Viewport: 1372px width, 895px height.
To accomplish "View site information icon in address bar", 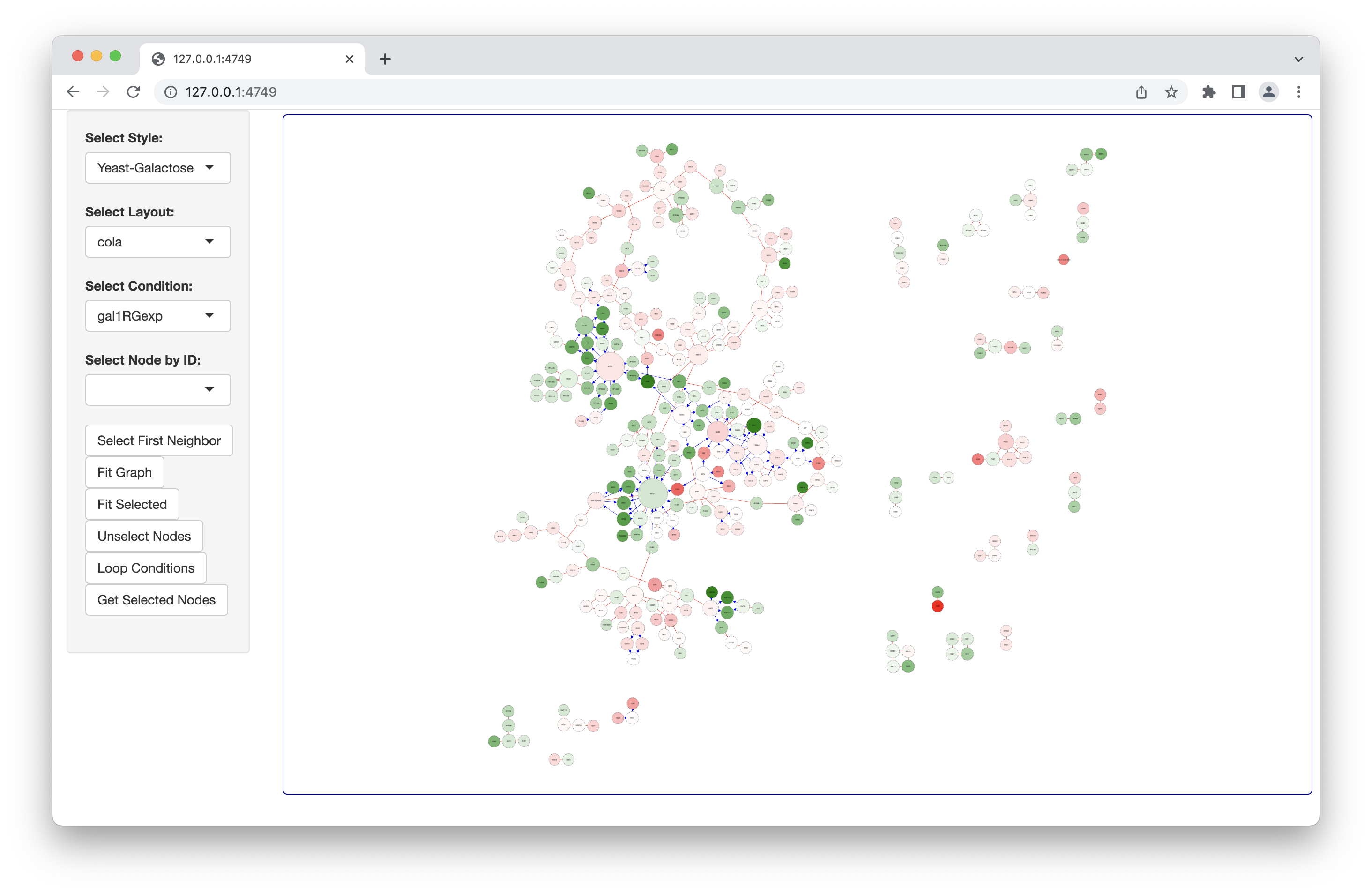I will (171, 92).
